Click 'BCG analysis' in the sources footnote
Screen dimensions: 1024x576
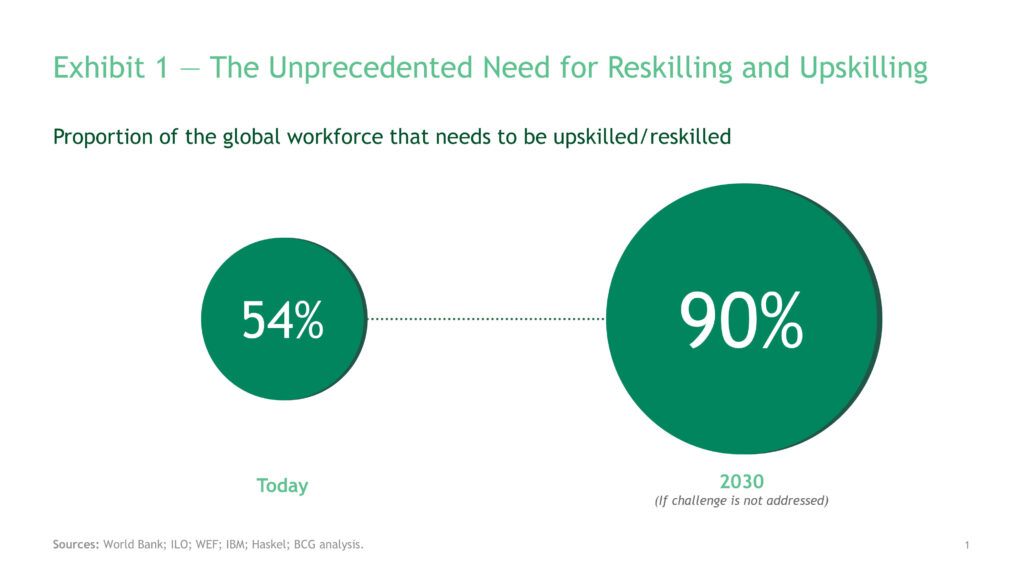[x=326, y=545]
